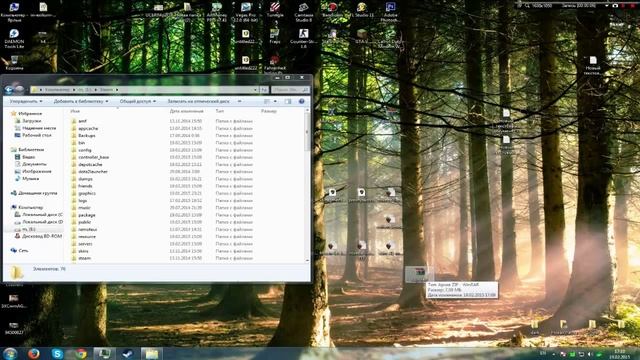Open the appcache folder
Screen dimensions: 640x360
click(x=88, y=128)
